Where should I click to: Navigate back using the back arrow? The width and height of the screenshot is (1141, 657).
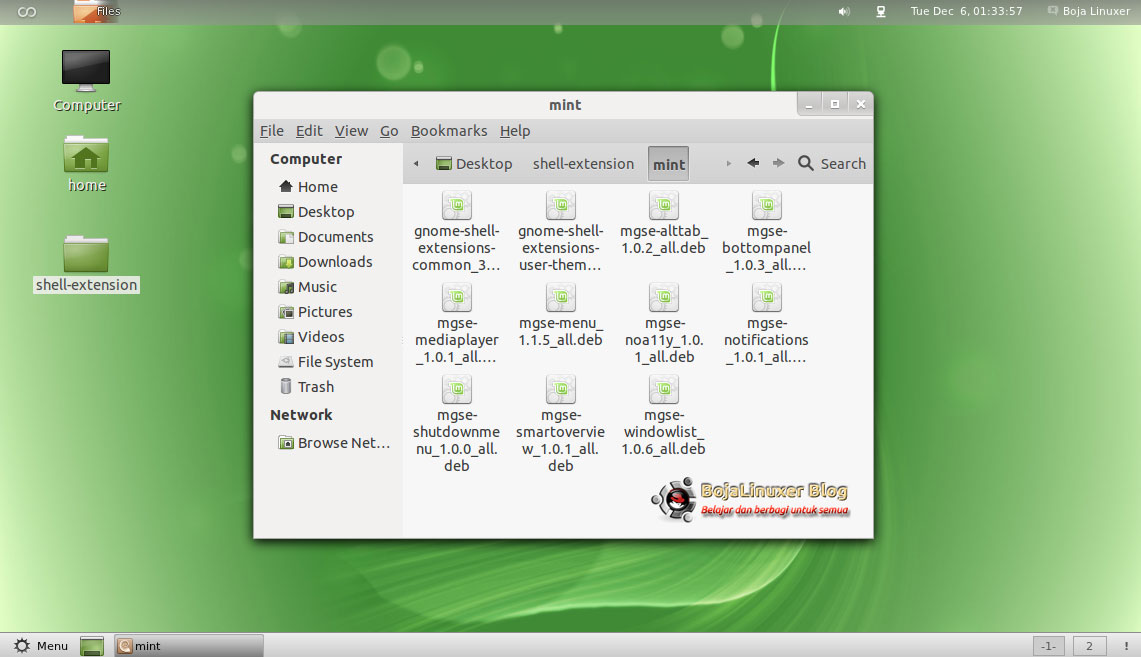coord(753,163)
